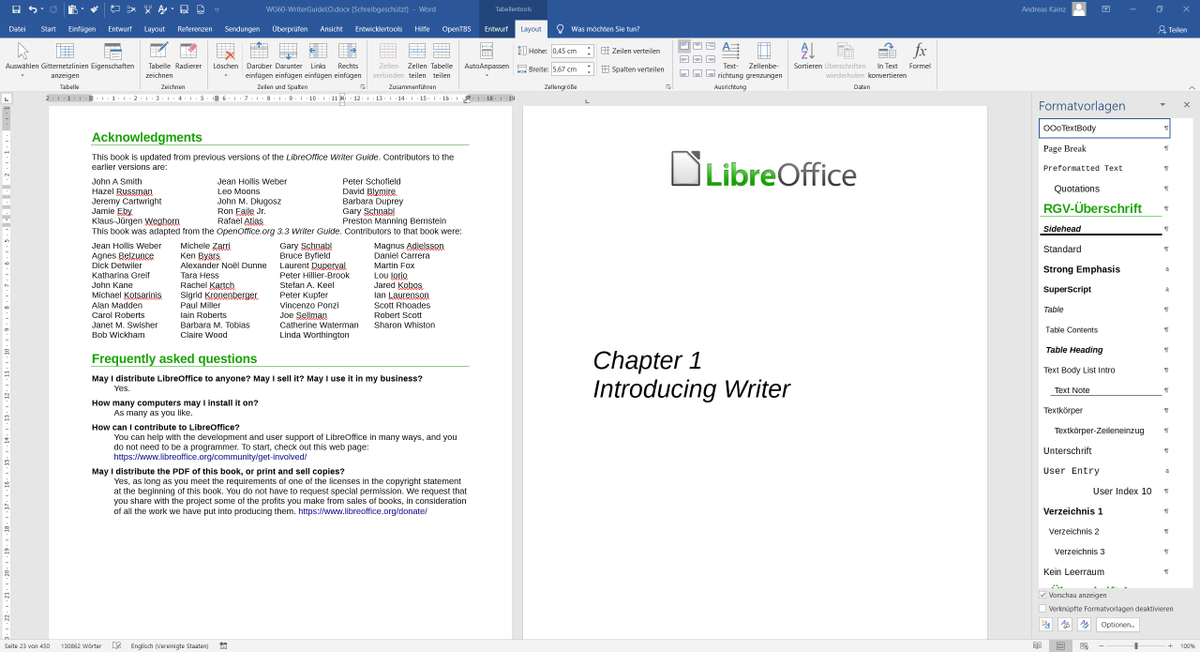Click Rechts einfügen column button
Image resolution: width=1200 pixels, height=652 pixels.
[x=348, y=60]
